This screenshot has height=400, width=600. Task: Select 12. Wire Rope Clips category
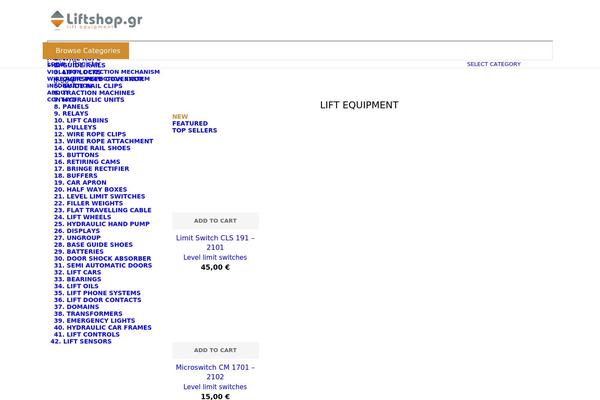coord(90,134)
